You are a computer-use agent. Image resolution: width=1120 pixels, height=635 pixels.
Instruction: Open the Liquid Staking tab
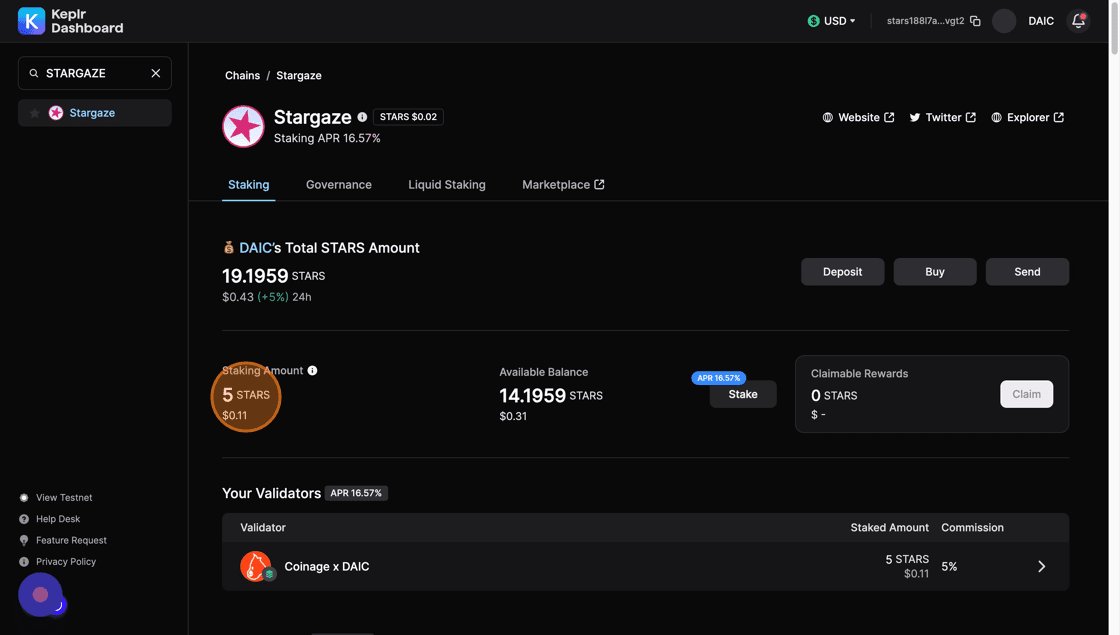(446, 185)
